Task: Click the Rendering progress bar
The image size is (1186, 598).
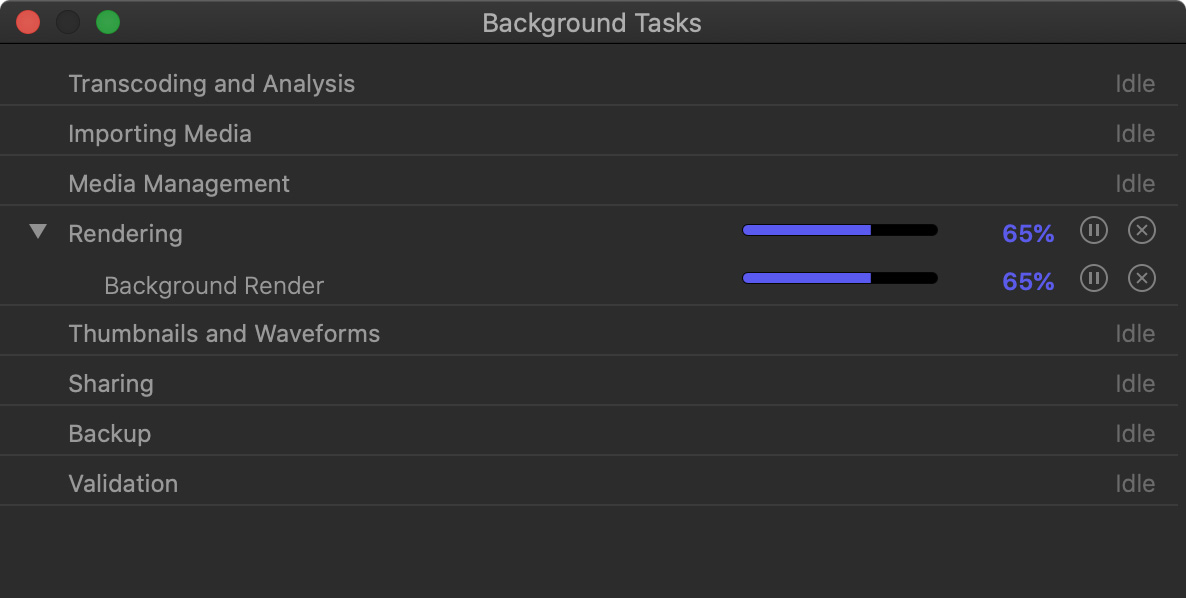Action: tap(840, 230)
